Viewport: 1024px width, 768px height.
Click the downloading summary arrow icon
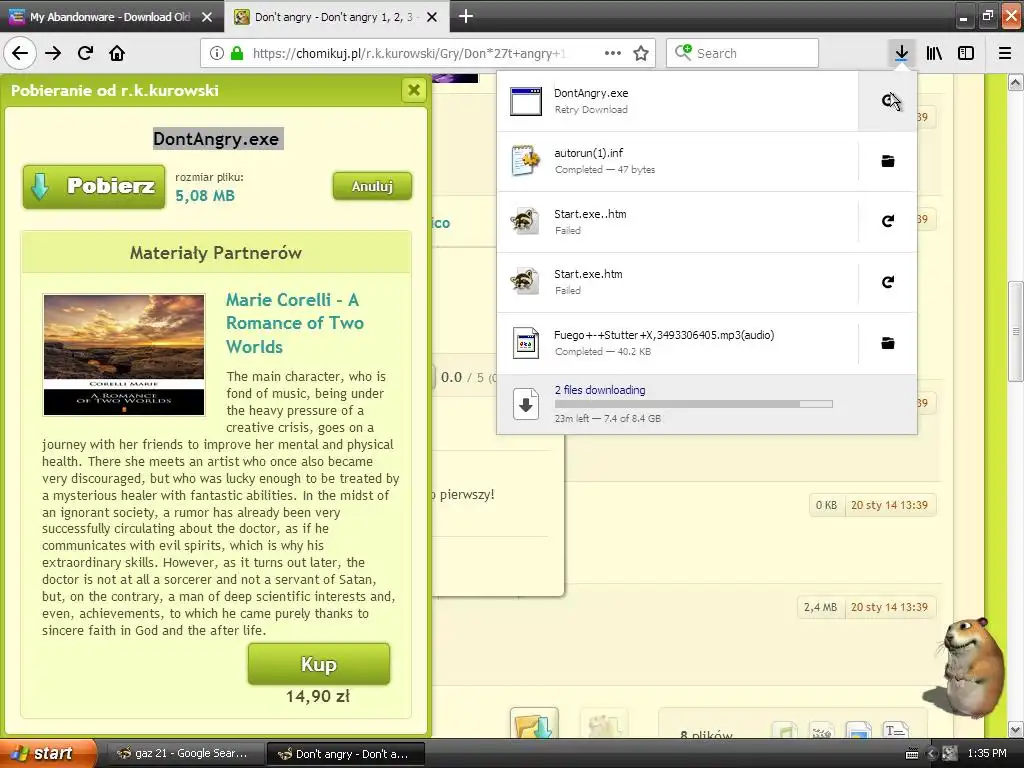526,404
